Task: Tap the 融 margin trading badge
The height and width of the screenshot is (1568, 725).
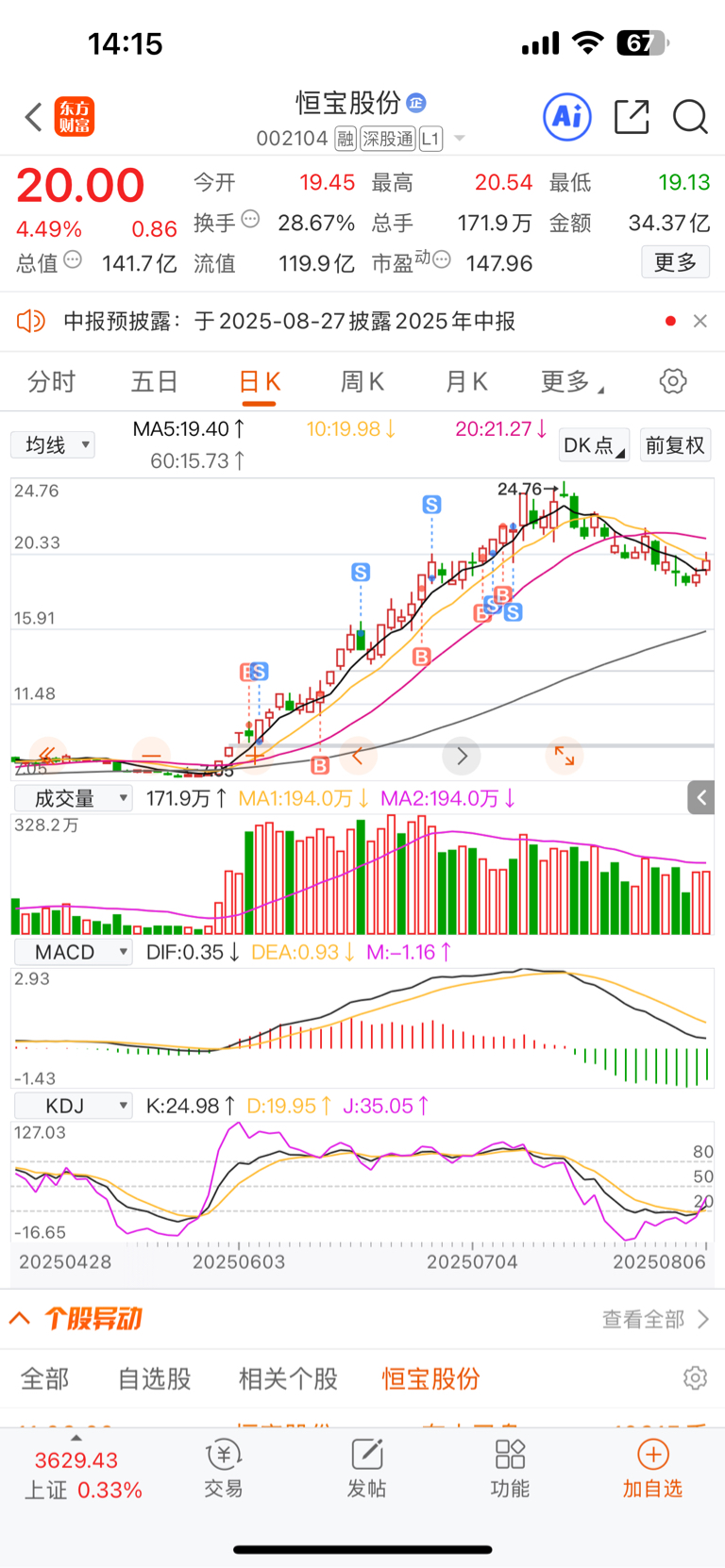Action: click(x=346, y=139)
